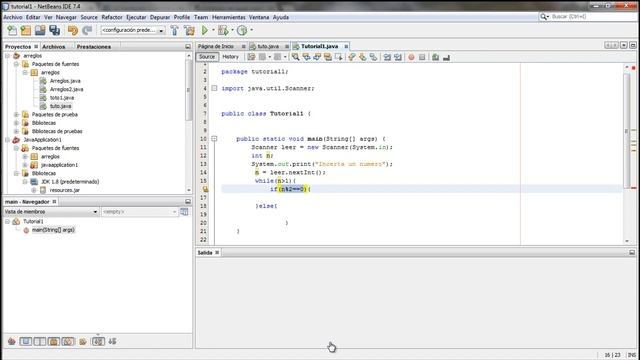Click the Buscar search input field

pos(592,17)
